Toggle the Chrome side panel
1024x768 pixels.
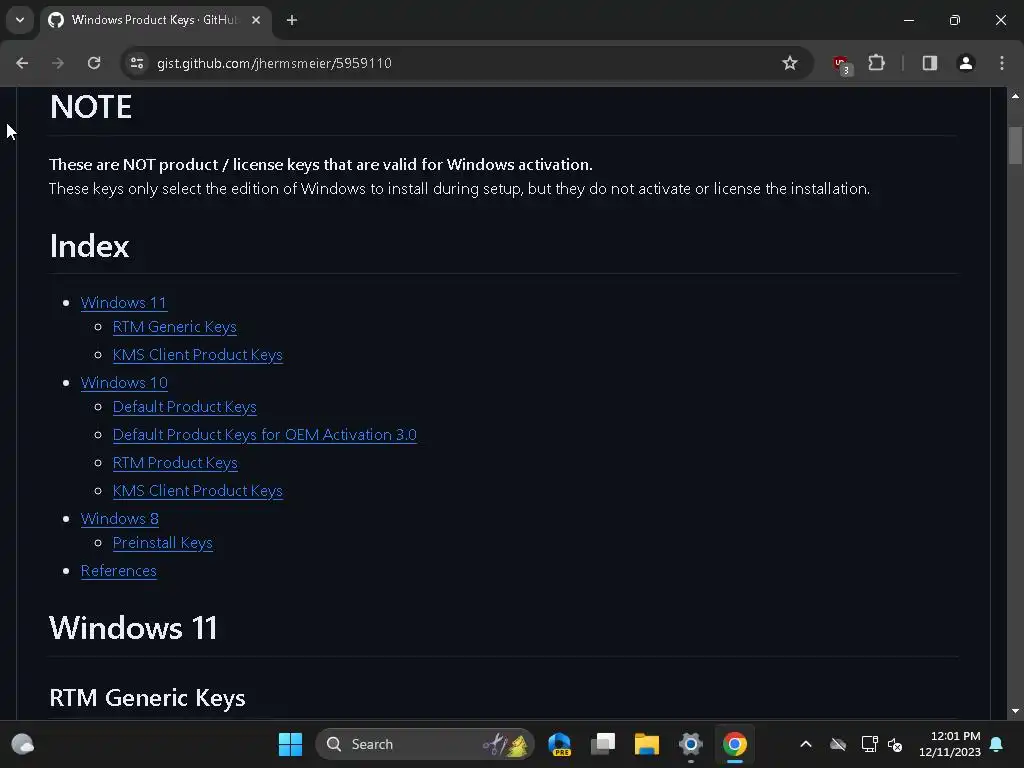(930, 63)
